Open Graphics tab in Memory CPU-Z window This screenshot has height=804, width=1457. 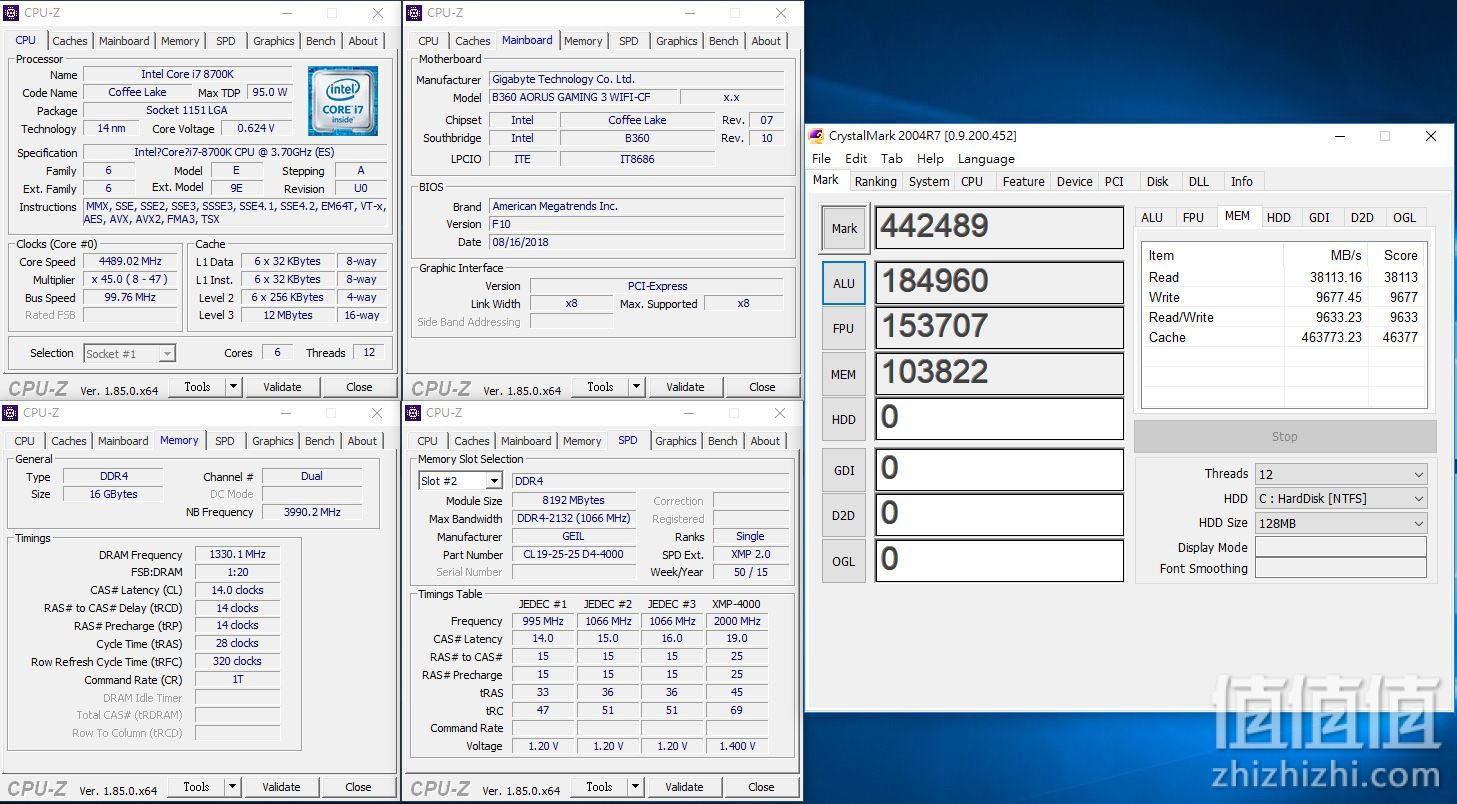273,441
